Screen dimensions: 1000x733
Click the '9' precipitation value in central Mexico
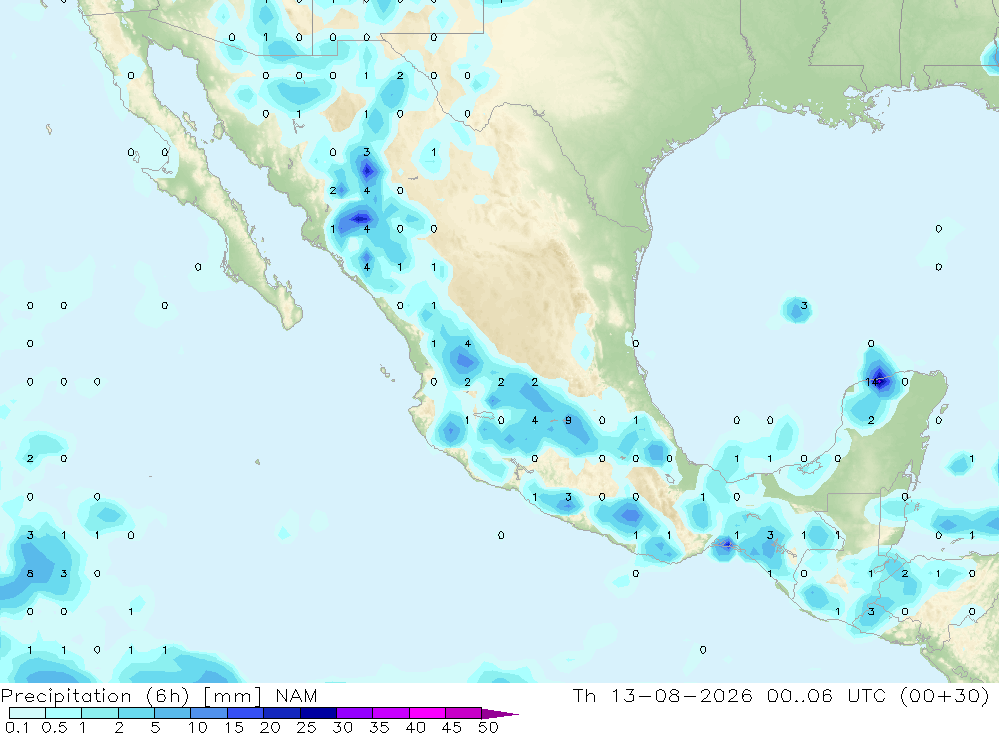coord(568,420)
